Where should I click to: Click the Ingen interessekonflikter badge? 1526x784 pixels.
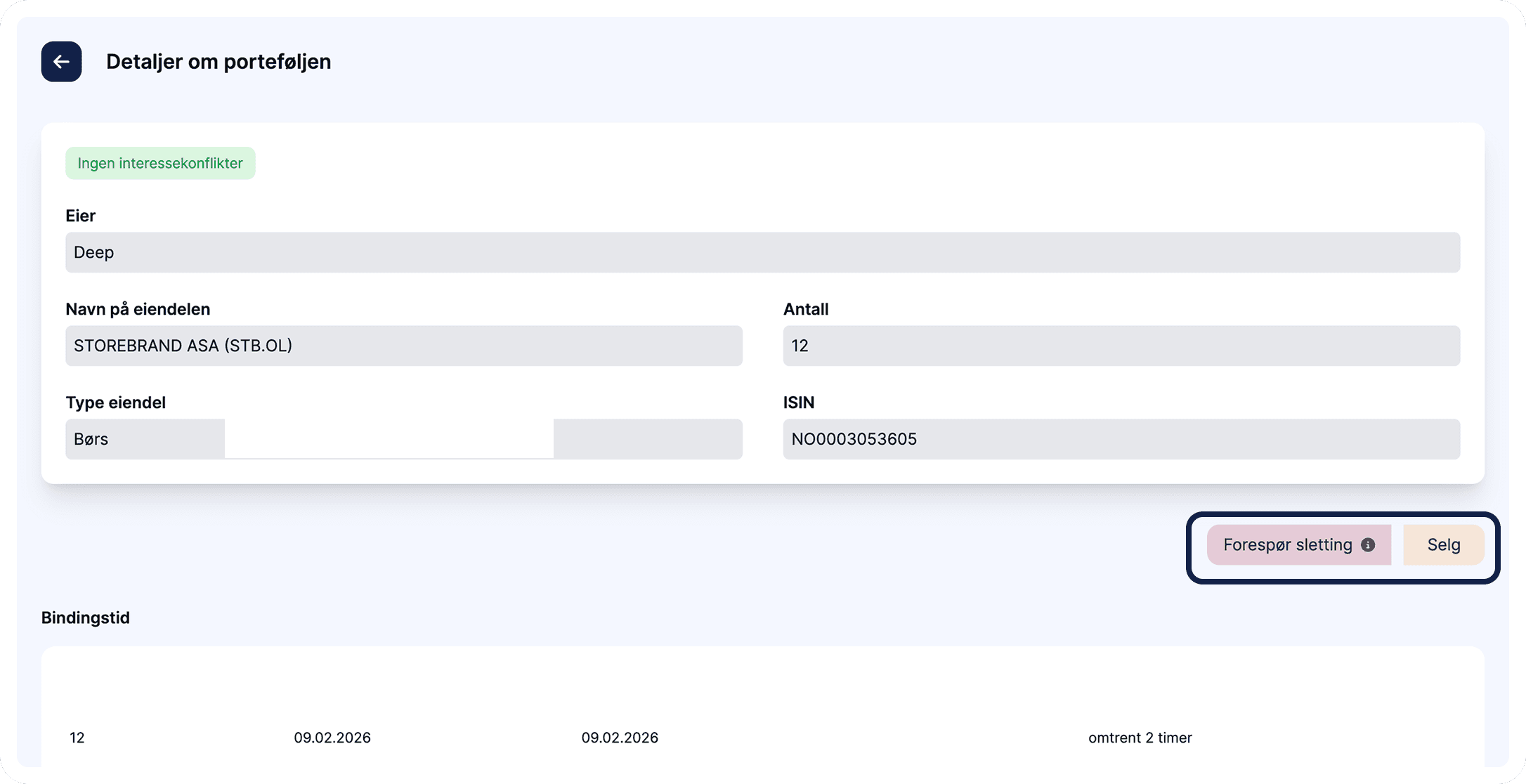(x=160, y=164)
